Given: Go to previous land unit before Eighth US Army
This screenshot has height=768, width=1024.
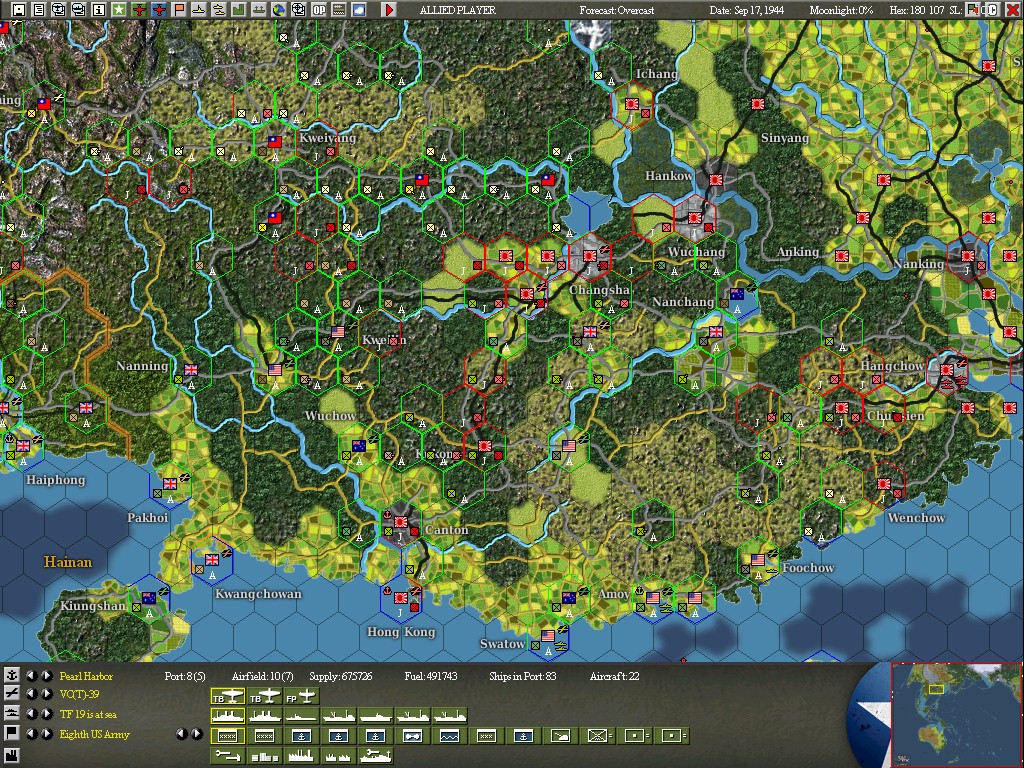Looking at the screenshot, I should [31, 733].
